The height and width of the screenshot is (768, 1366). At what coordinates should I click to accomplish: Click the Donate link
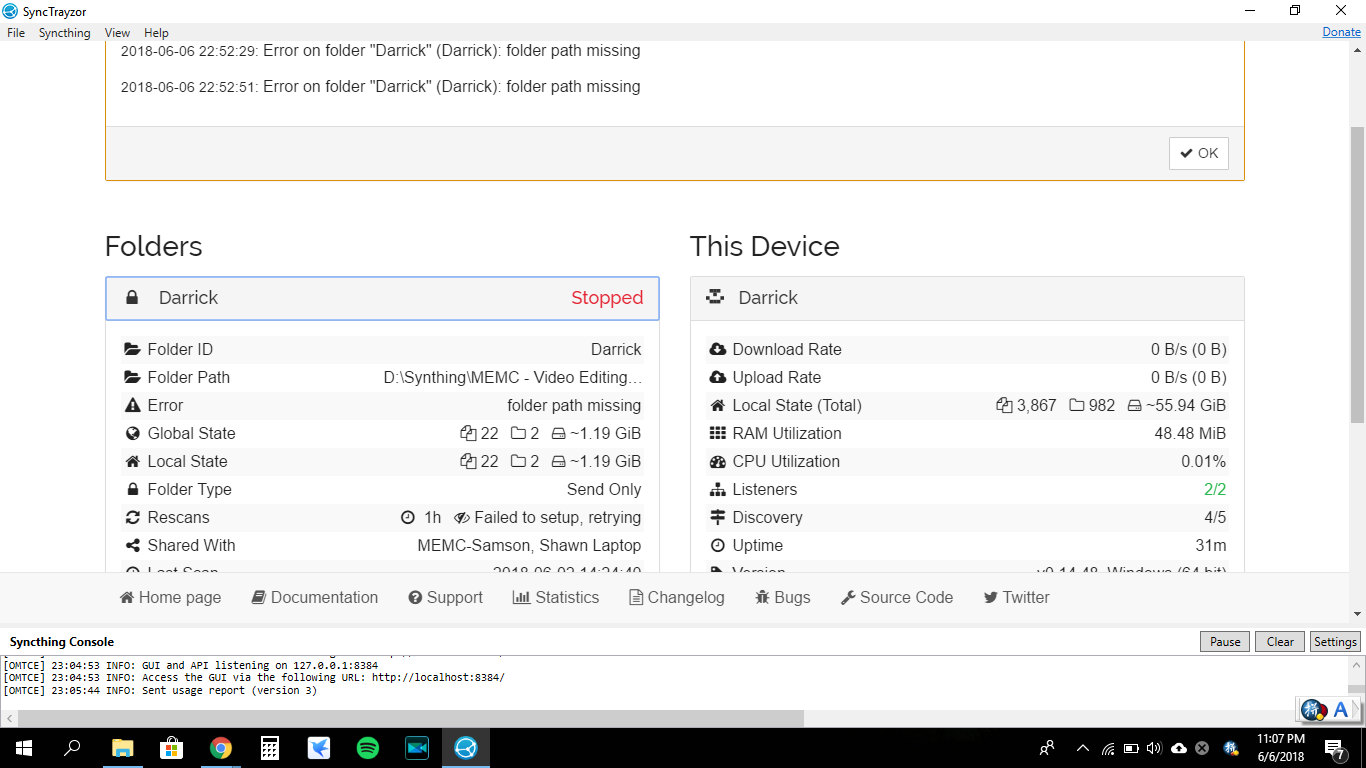pos(1341,32)
